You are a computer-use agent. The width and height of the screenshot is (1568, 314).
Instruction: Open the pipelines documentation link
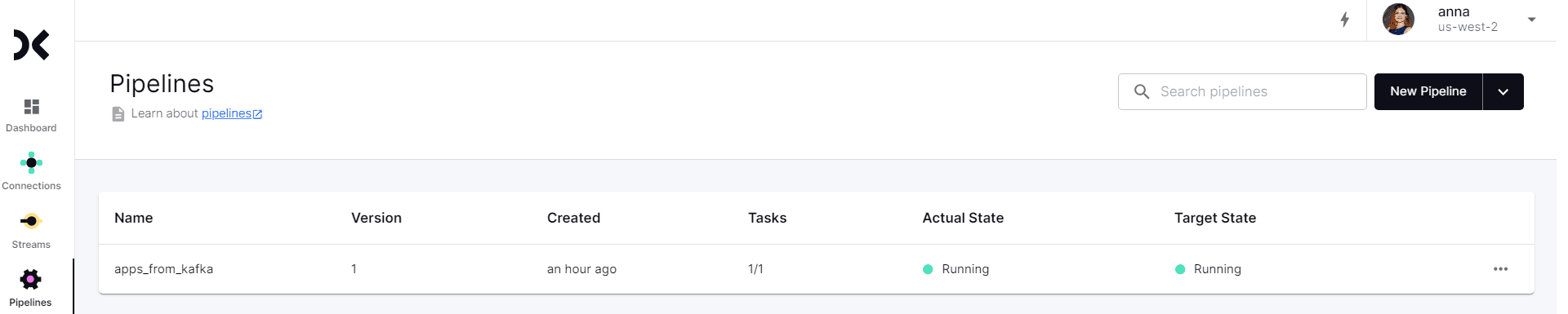[232, 113]
